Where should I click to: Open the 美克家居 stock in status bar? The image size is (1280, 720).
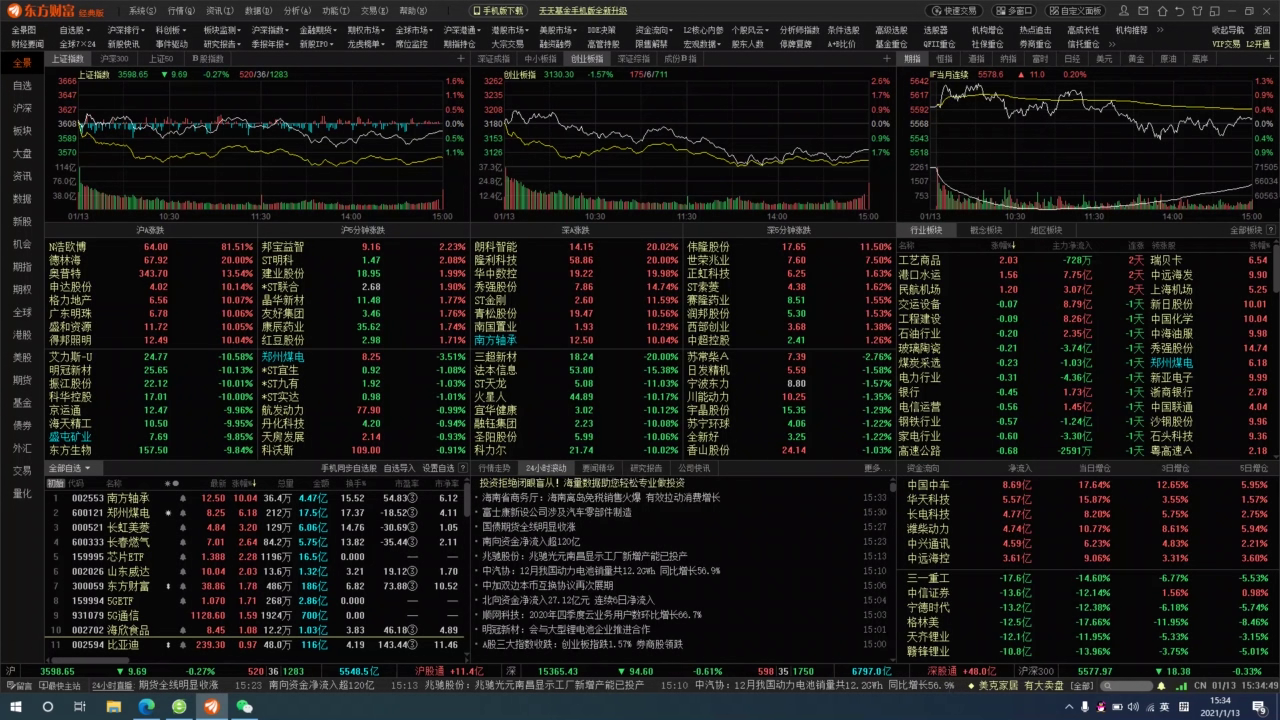[997, 686]
